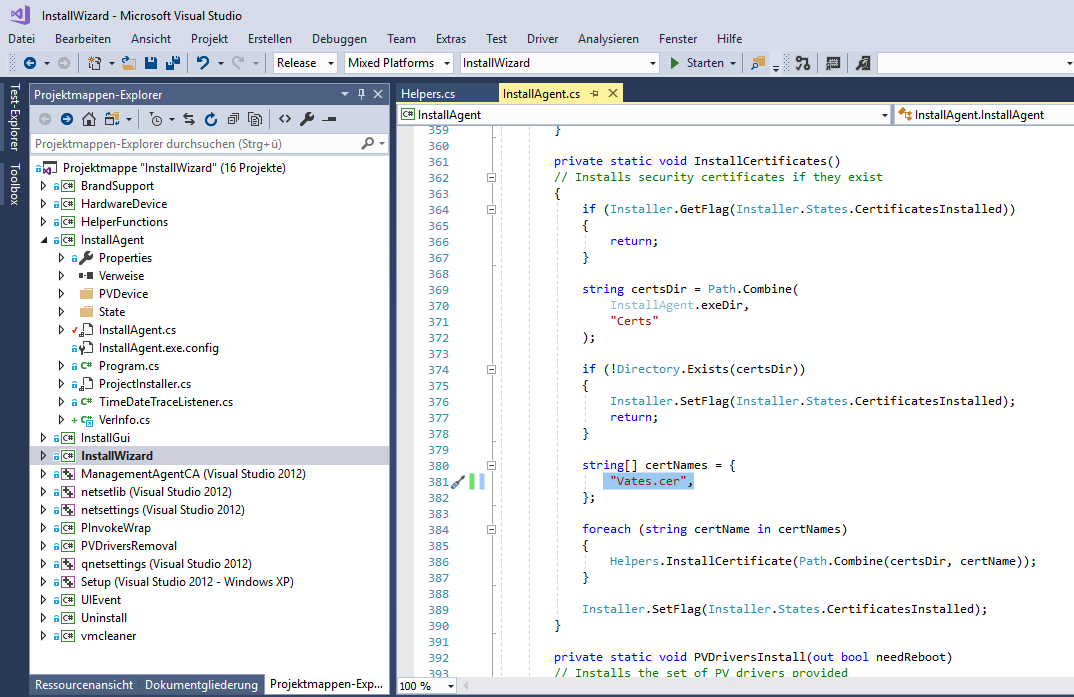Click the pending changes filter clock icon
This screenshot has width=1074, height=697.
[156, 119]
